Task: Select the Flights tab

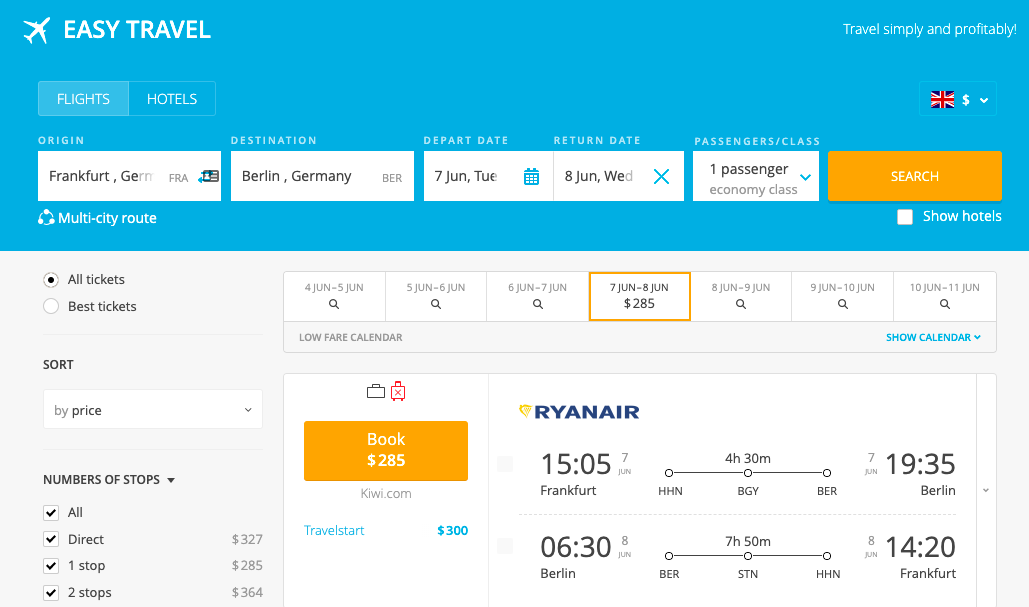Action: click(83, 98)
